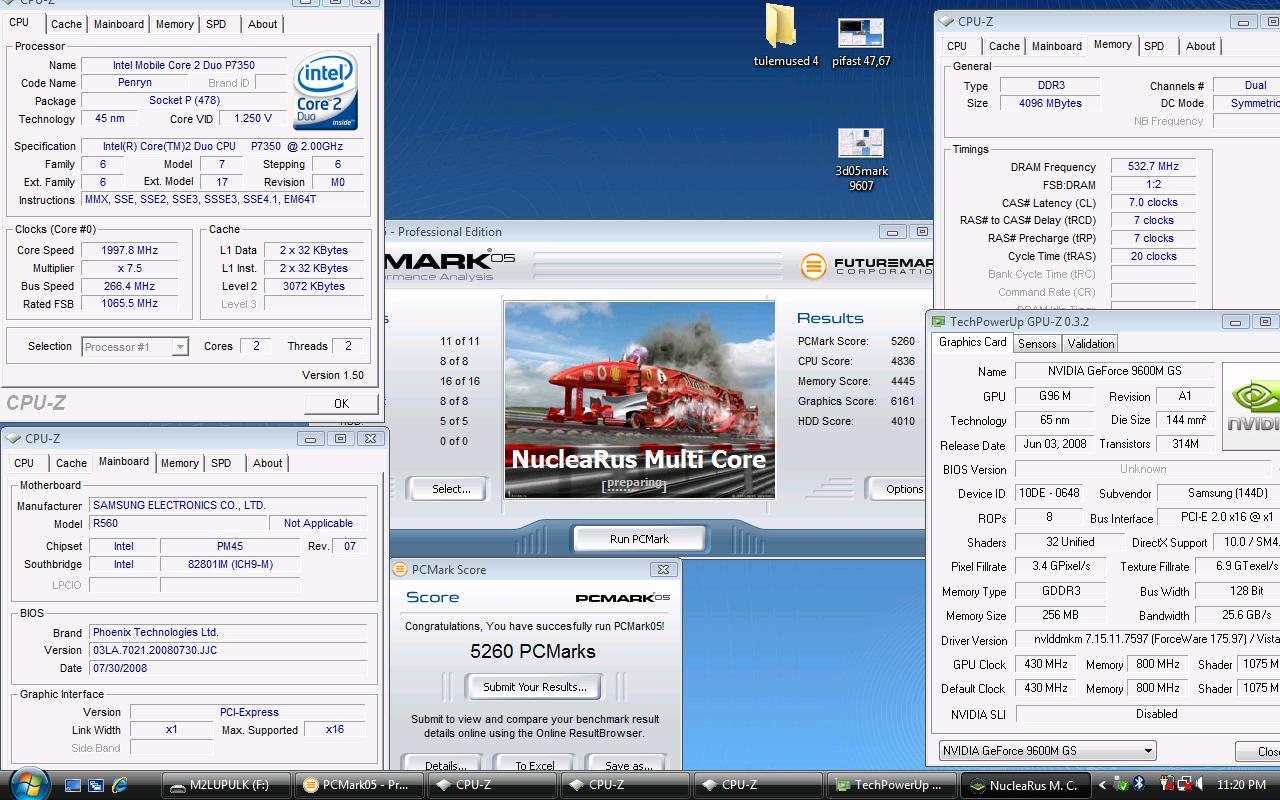Click the NVIDIA logo in GPU-Z
This screenshot has width=1280, height=800.
tap(1251, 405)
